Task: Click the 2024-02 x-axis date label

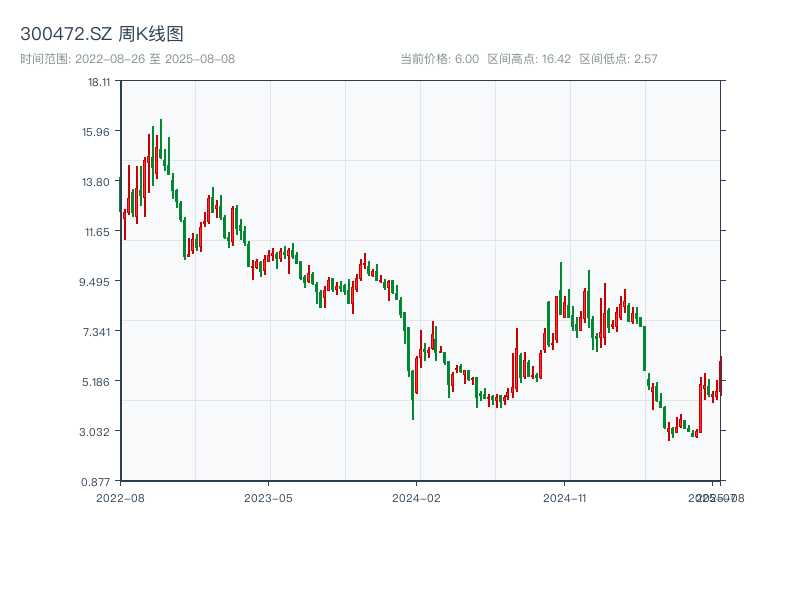Action: click(x=417, y=497)
